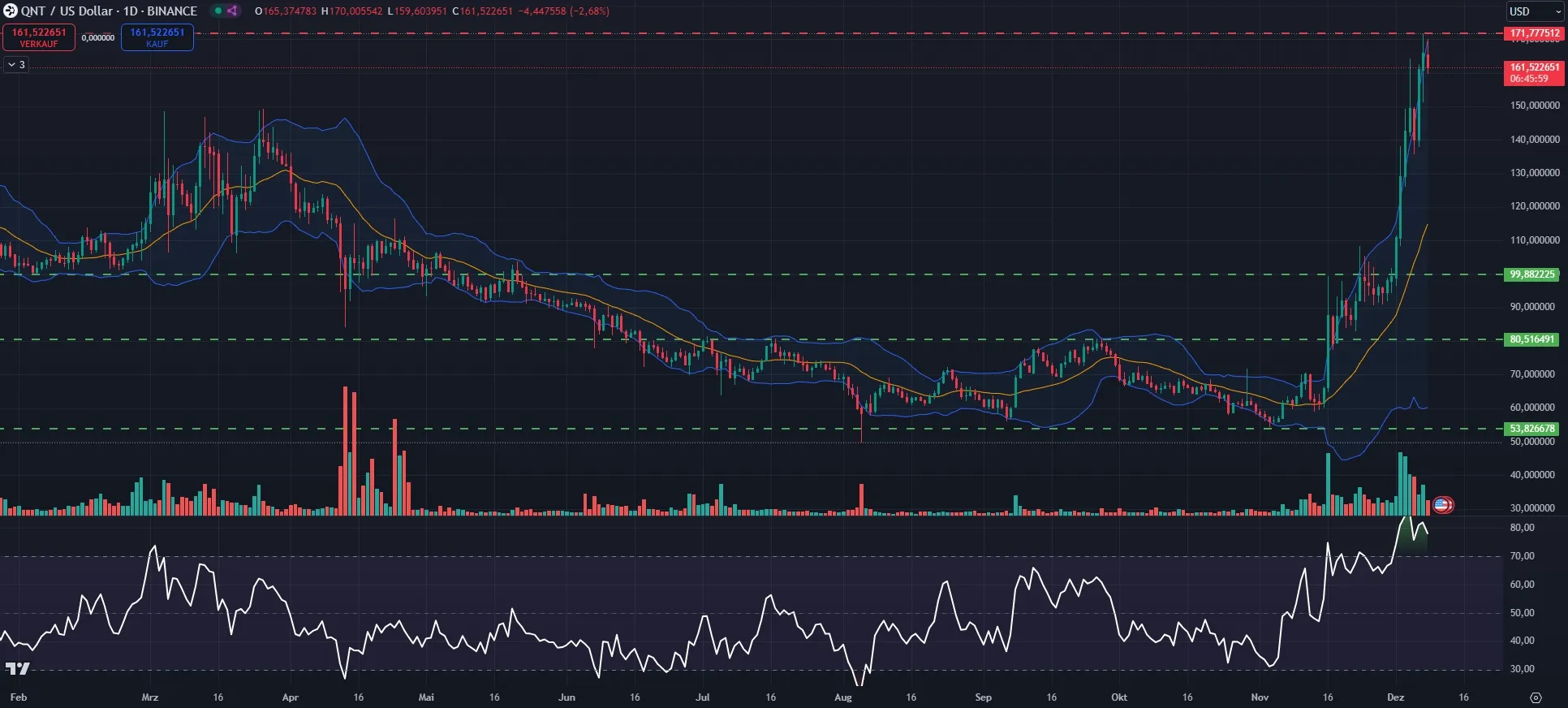Click the Dez label on time axis
1568x708 pixels.
[1395, 697]
